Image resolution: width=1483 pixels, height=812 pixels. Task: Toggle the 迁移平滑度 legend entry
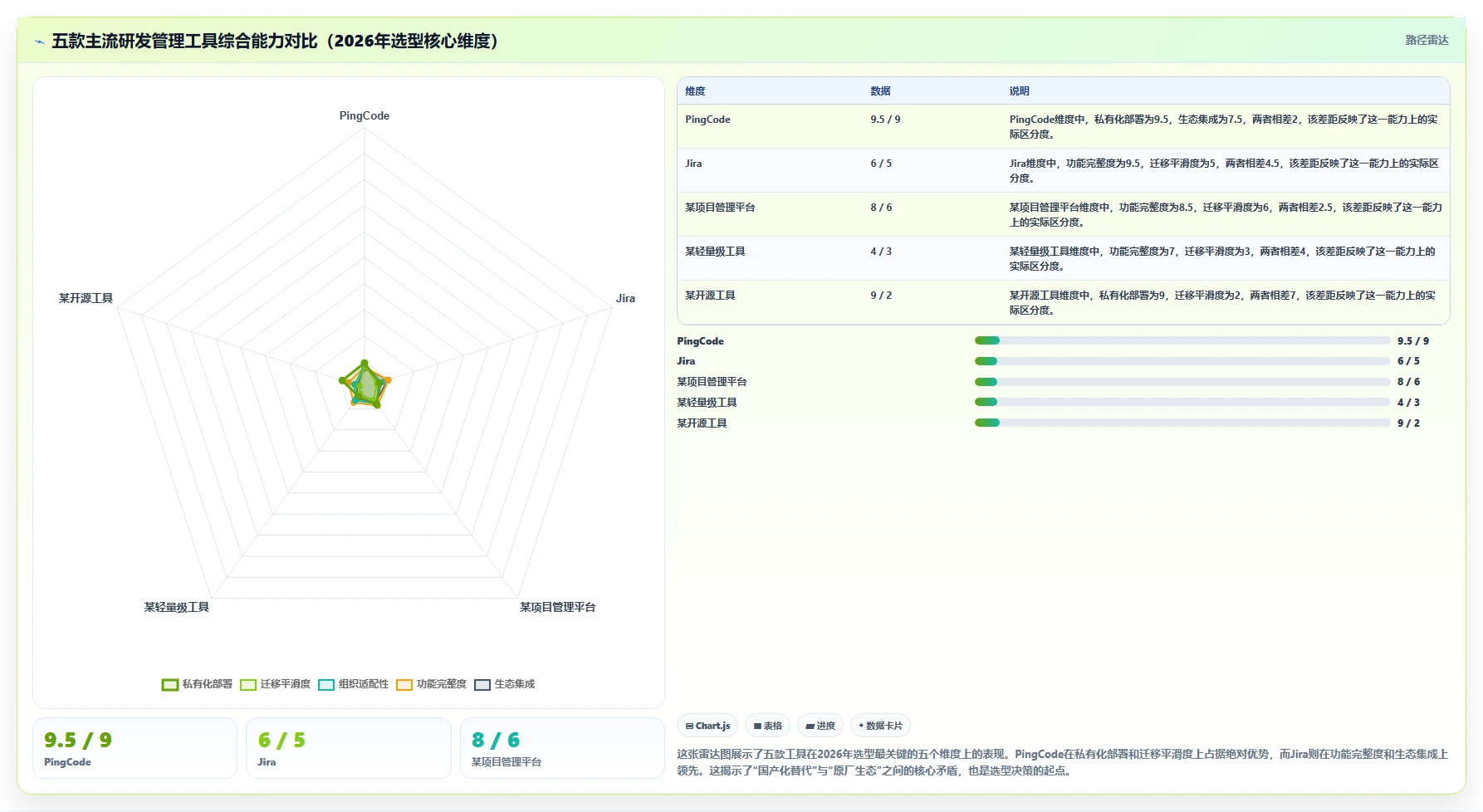tap(275, 684)
